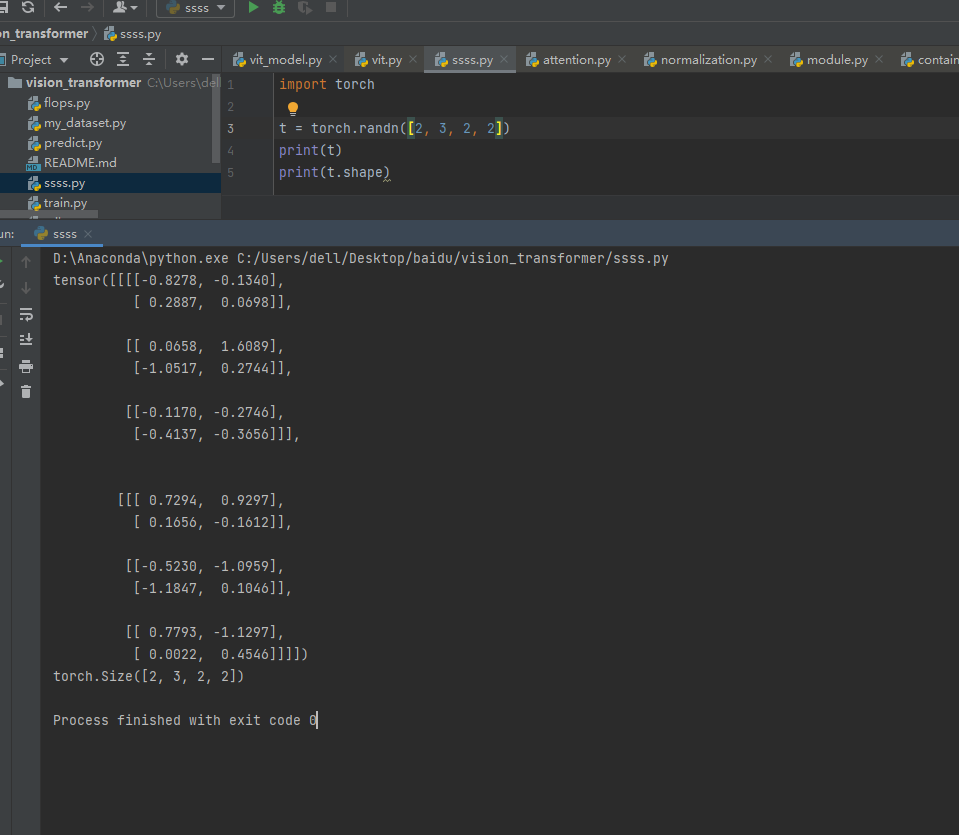Close the module.py tab
959x835 pixels.
[x=879, y=59]
